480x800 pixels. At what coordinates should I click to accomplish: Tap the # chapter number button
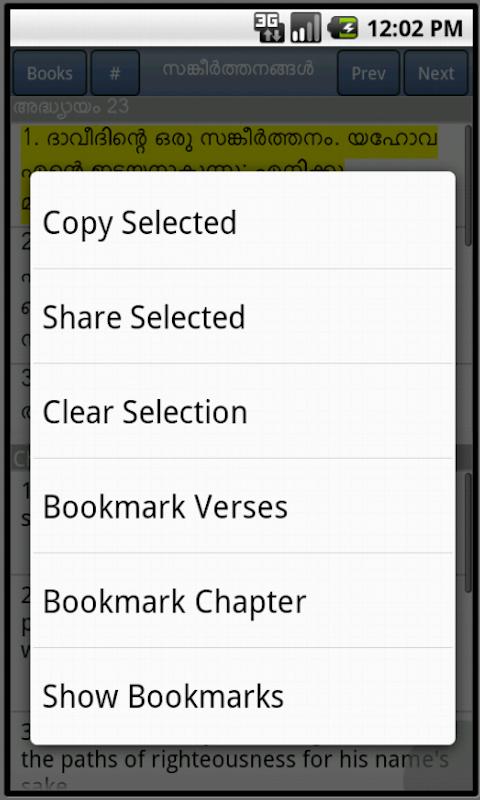coord(115,73)
